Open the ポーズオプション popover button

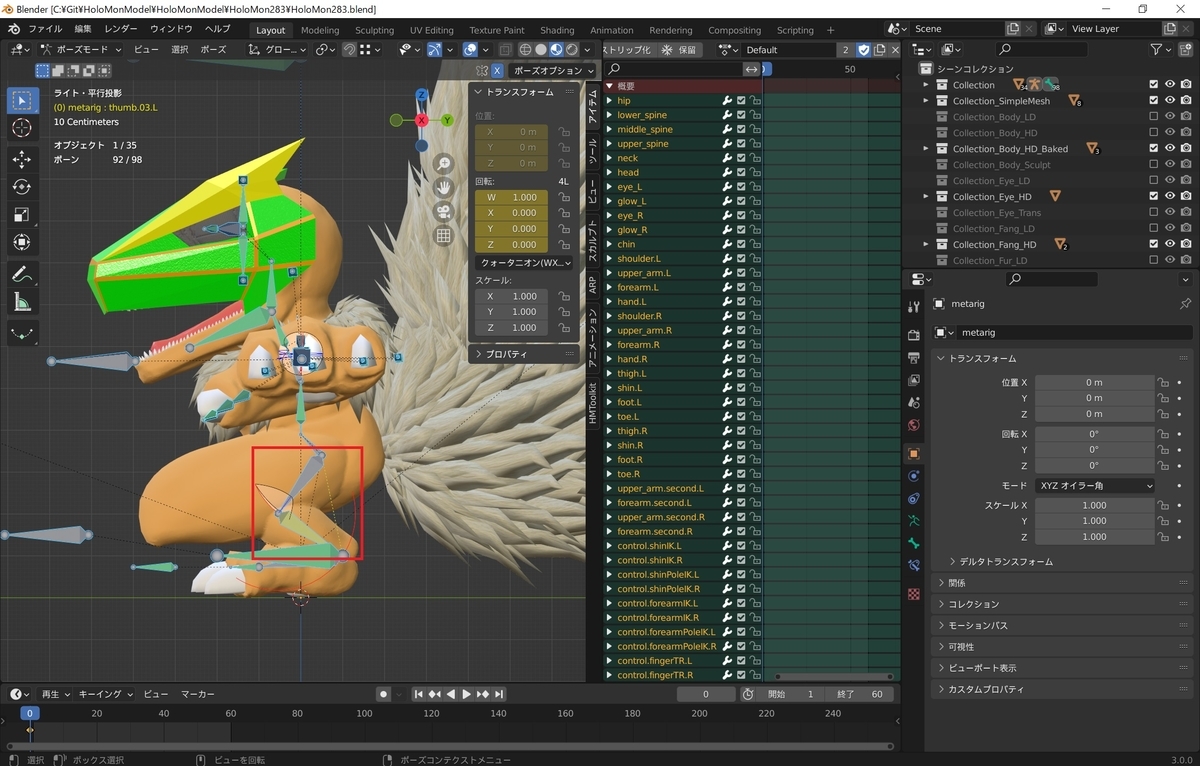click(x=554, y=70)
